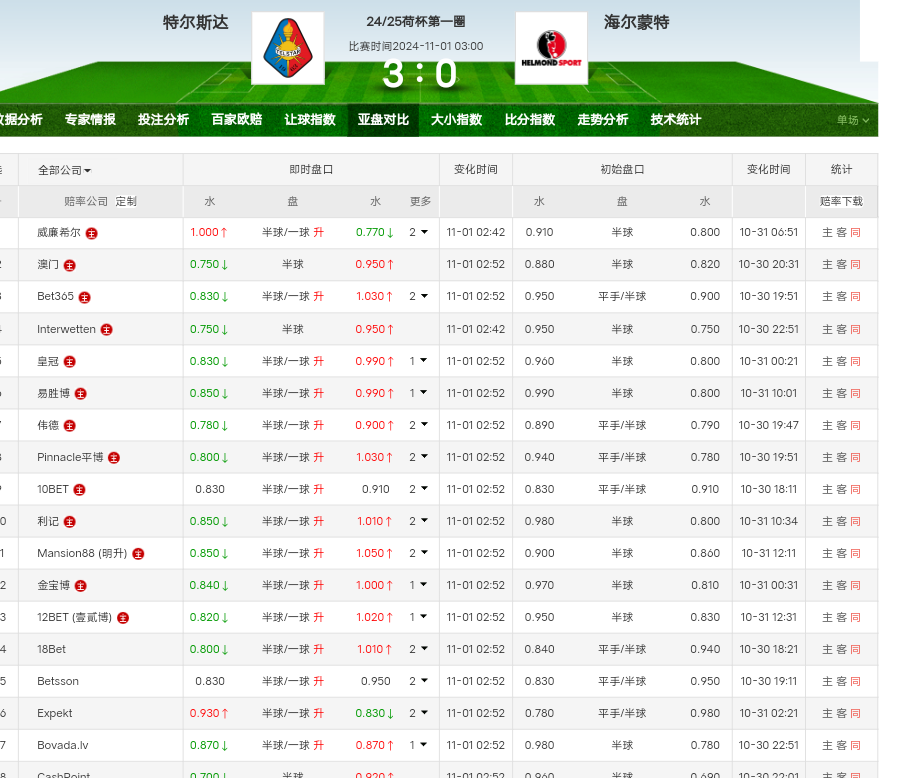Click the 定制 customize link

(126, 202)
